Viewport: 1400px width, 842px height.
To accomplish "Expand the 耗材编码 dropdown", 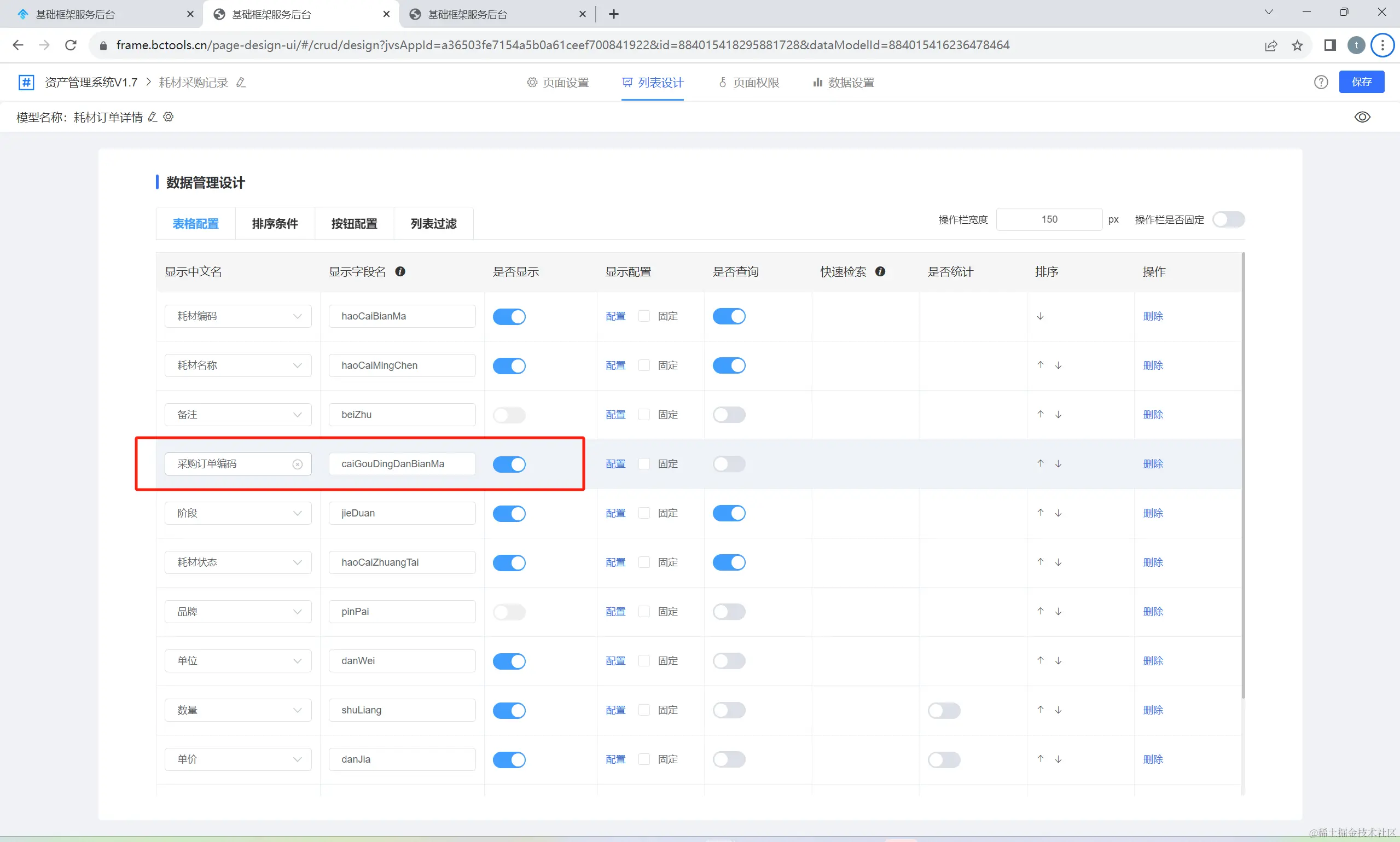I will (x=238, y=316).
